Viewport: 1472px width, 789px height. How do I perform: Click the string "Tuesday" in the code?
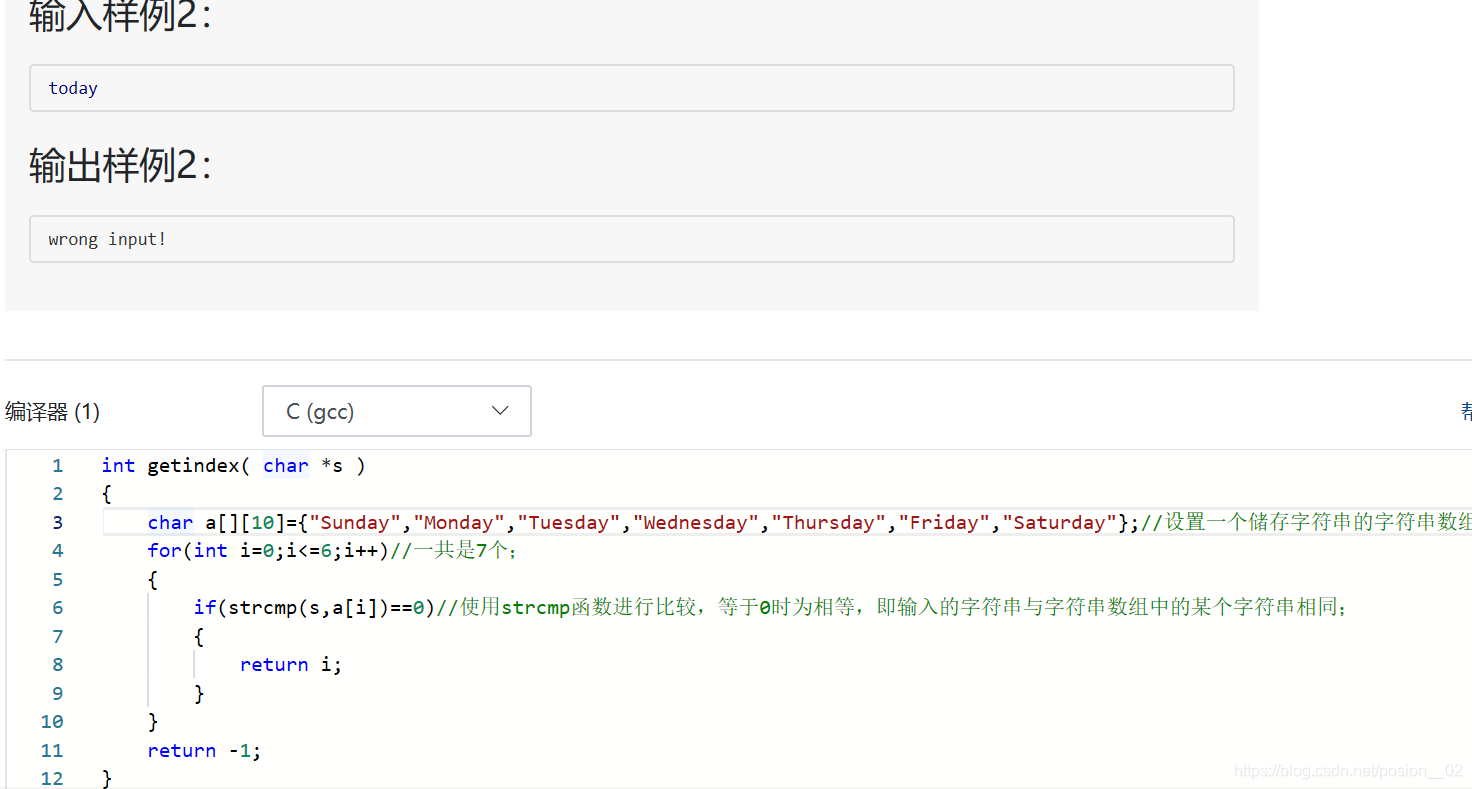569,522
